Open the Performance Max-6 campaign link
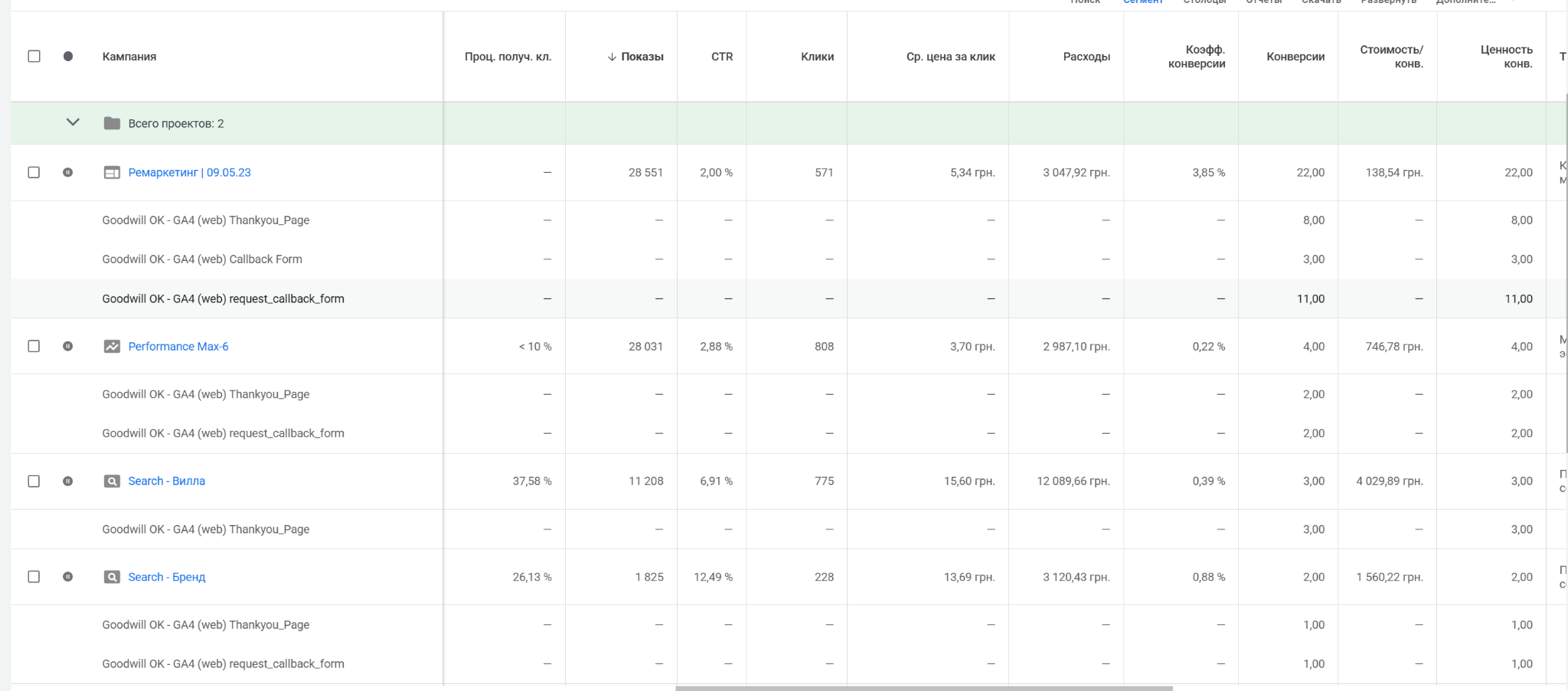The height and width of the screenshot is (691, 1568). click(178, 347)
